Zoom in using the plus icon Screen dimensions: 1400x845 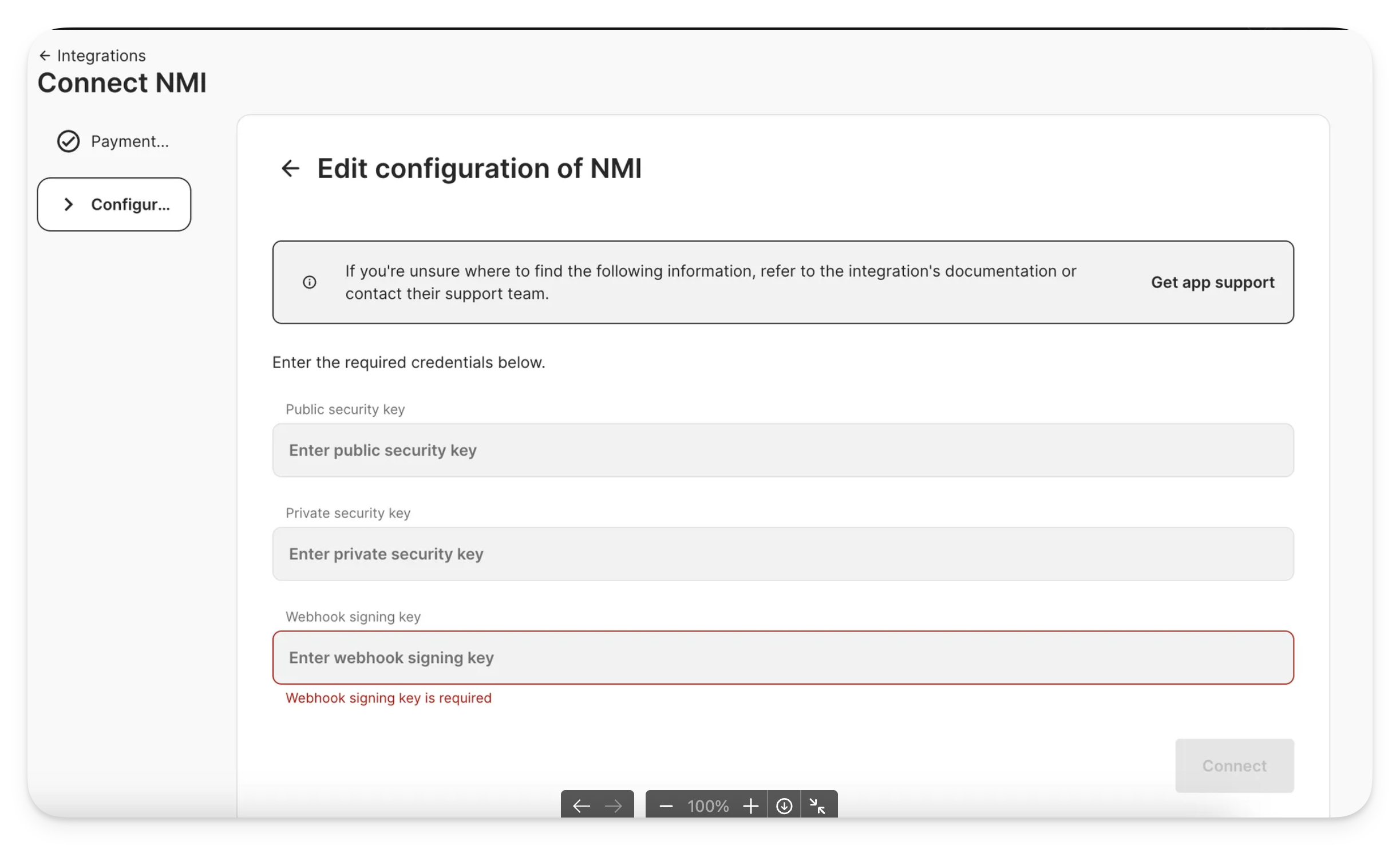[750, 806]
